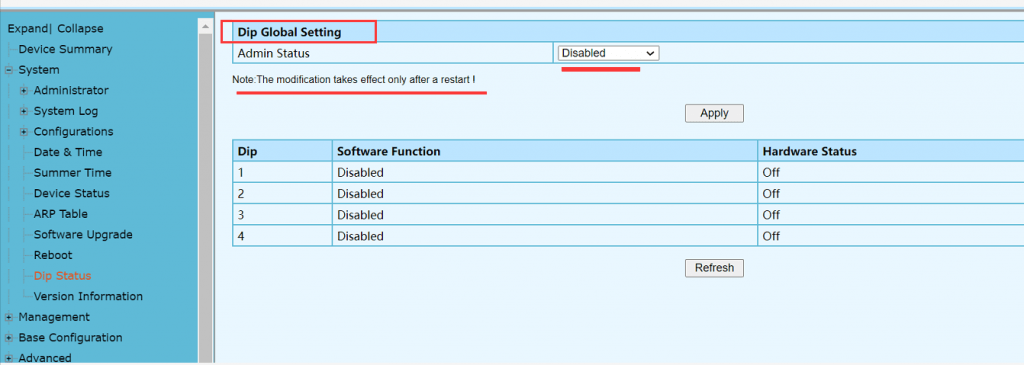1024x365 pixels.
Task: Click the Expand link in sidebar
Action: [x=27, y=29]
